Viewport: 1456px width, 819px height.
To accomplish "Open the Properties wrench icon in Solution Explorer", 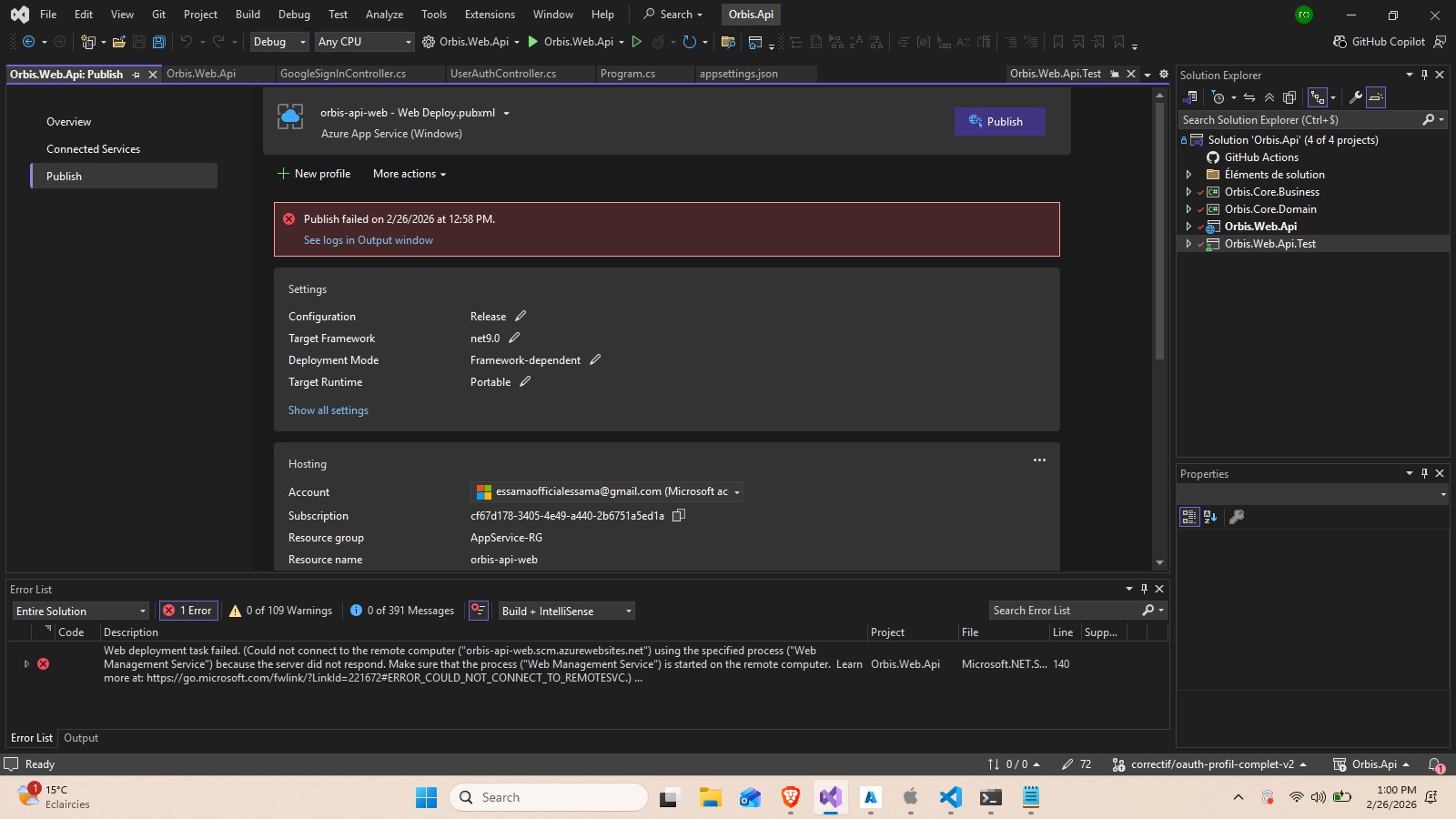I will click(x=1355, y=97).
